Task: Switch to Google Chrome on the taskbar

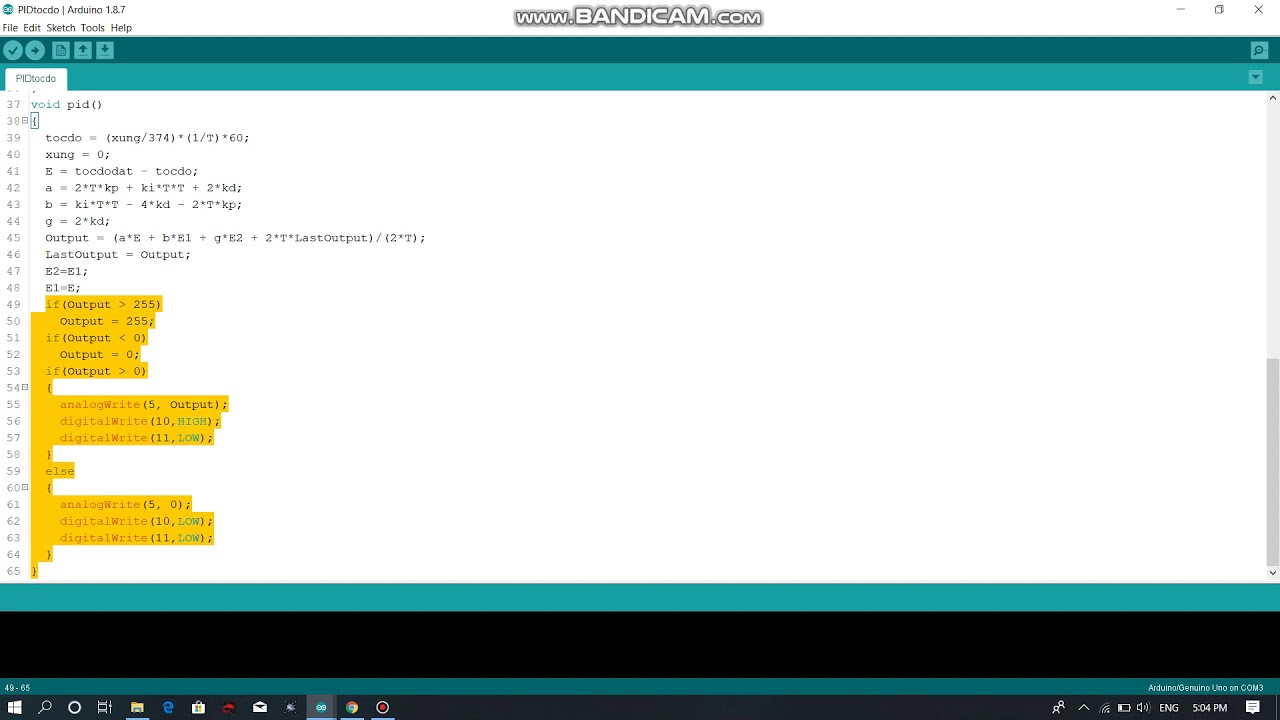Action: pos(352,707)
